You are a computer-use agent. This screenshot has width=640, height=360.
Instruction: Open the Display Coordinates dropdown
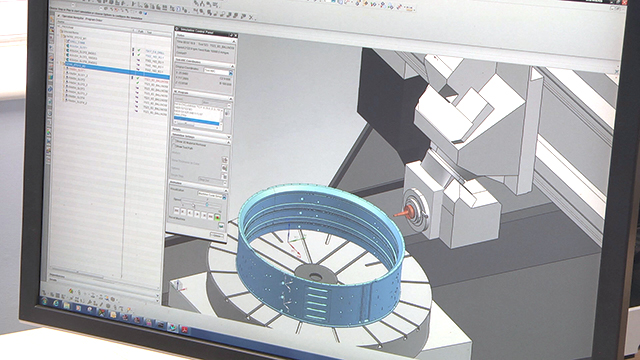(218, 71)
